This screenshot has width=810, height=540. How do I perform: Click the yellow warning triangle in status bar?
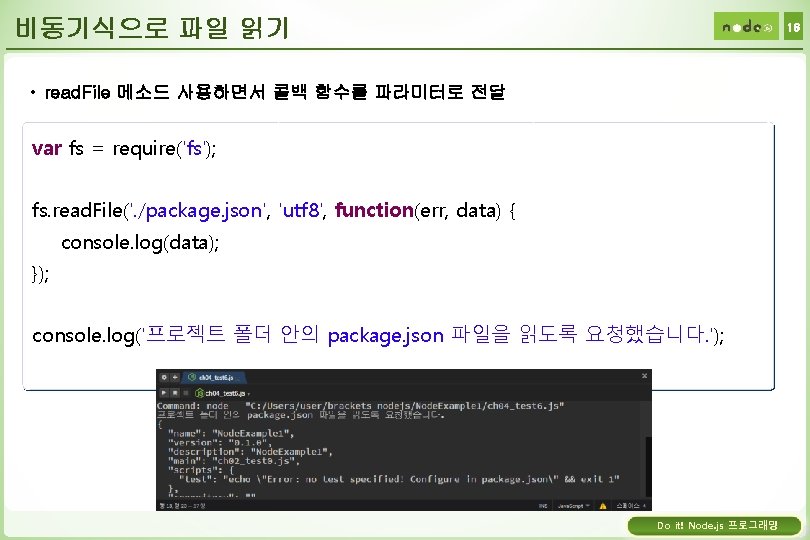(602, 505)
